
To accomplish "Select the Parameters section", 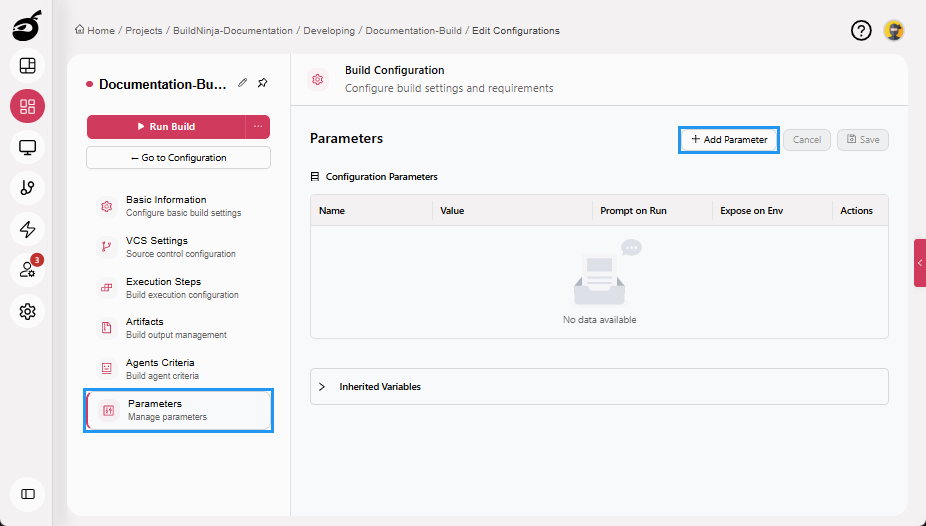I will (178, 410).
